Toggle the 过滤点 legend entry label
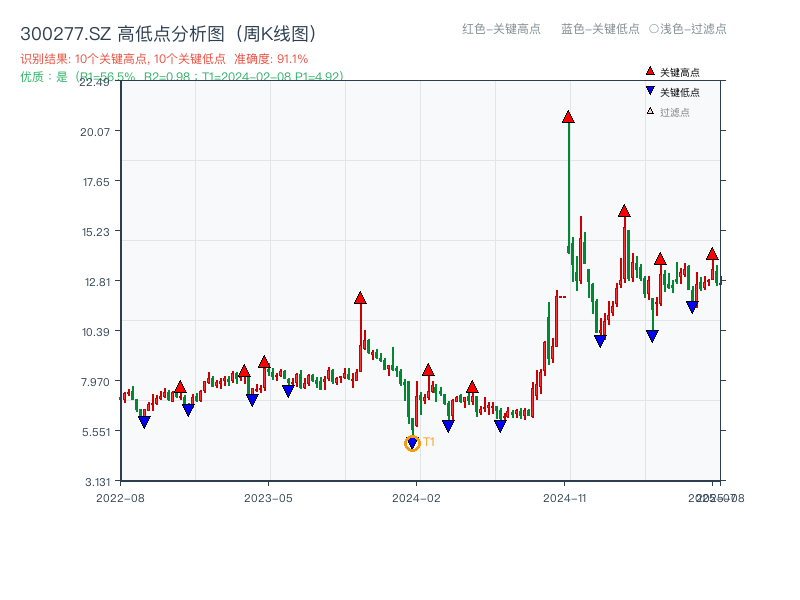Image resolution: width=800 pixels, height=600 pixels. [674, 112]
